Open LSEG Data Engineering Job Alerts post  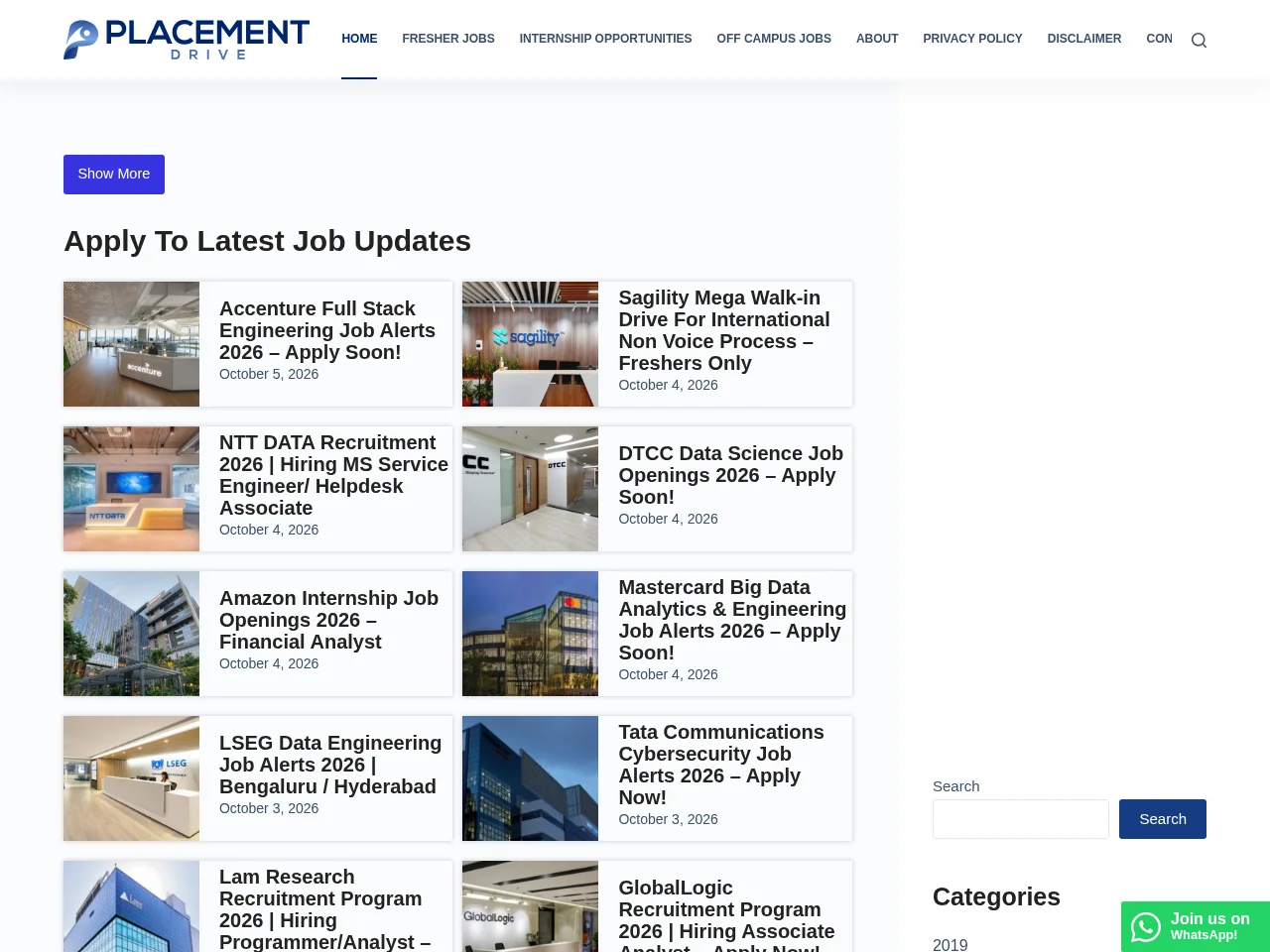pos(330,765)
